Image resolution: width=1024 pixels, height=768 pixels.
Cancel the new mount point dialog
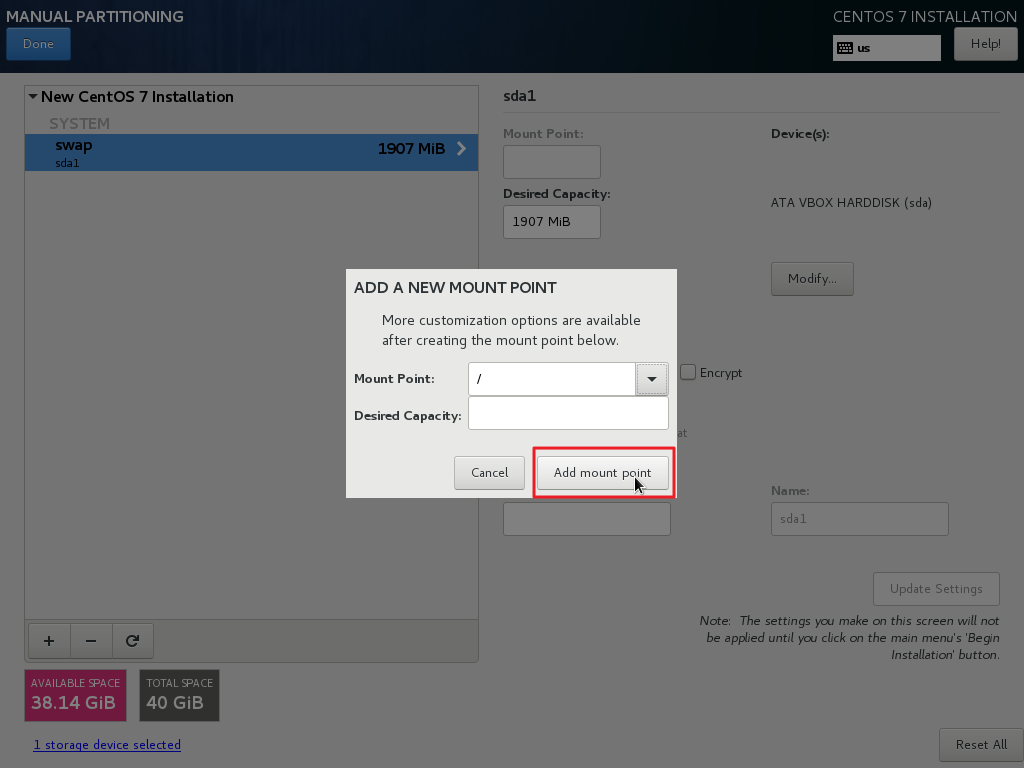(489, 473)
